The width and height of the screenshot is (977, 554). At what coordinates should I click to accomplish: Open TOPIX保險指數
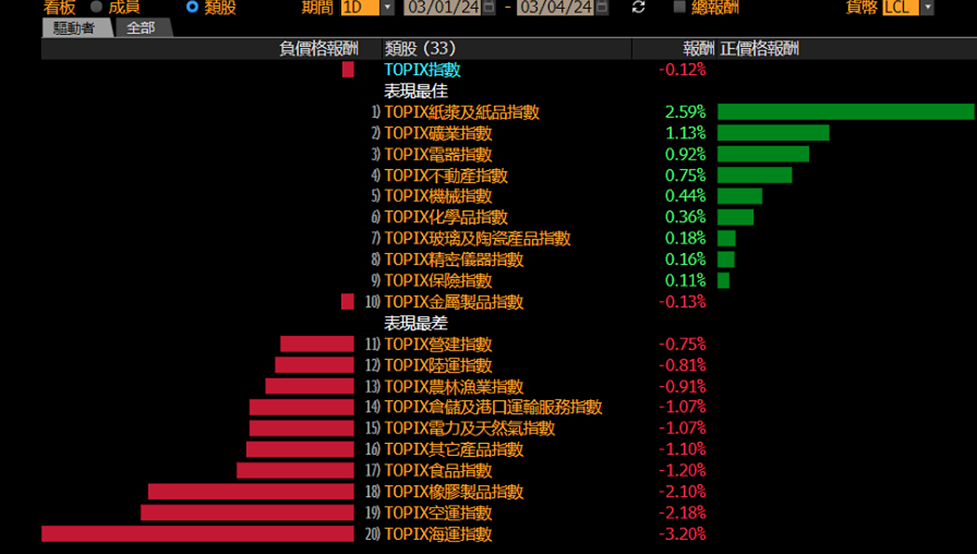[x=438, y=280]
